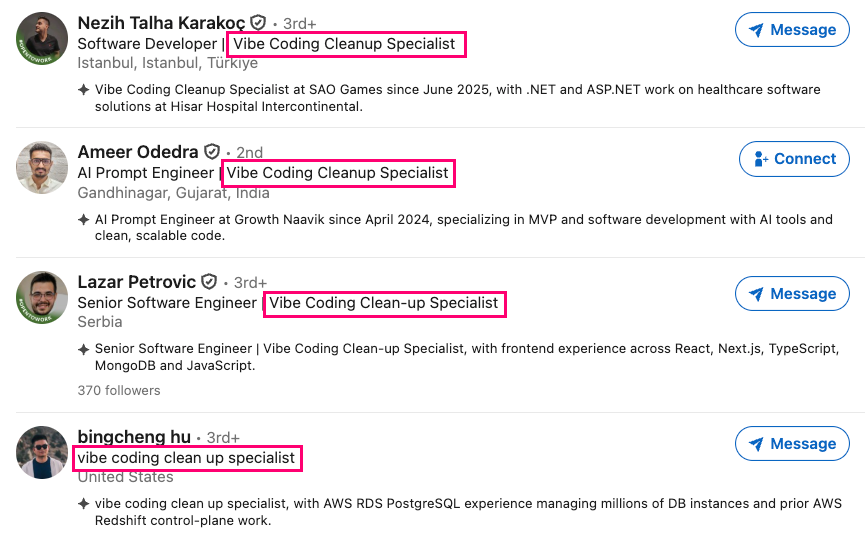Connect with Ameer Odedra
The width and height of the screenshot is (865, 540).
pyautogui.click(x=794, y=159)
